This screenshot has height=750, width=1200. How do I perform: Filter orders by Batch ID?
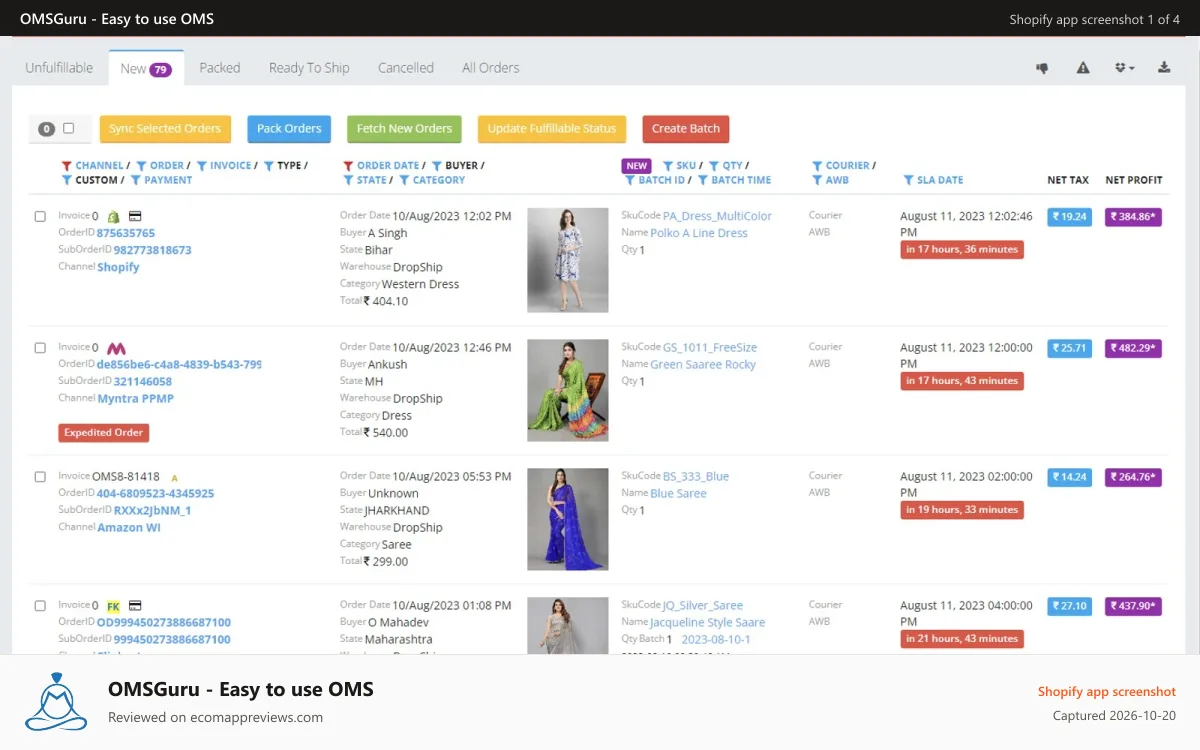click(x=655, y=180)
